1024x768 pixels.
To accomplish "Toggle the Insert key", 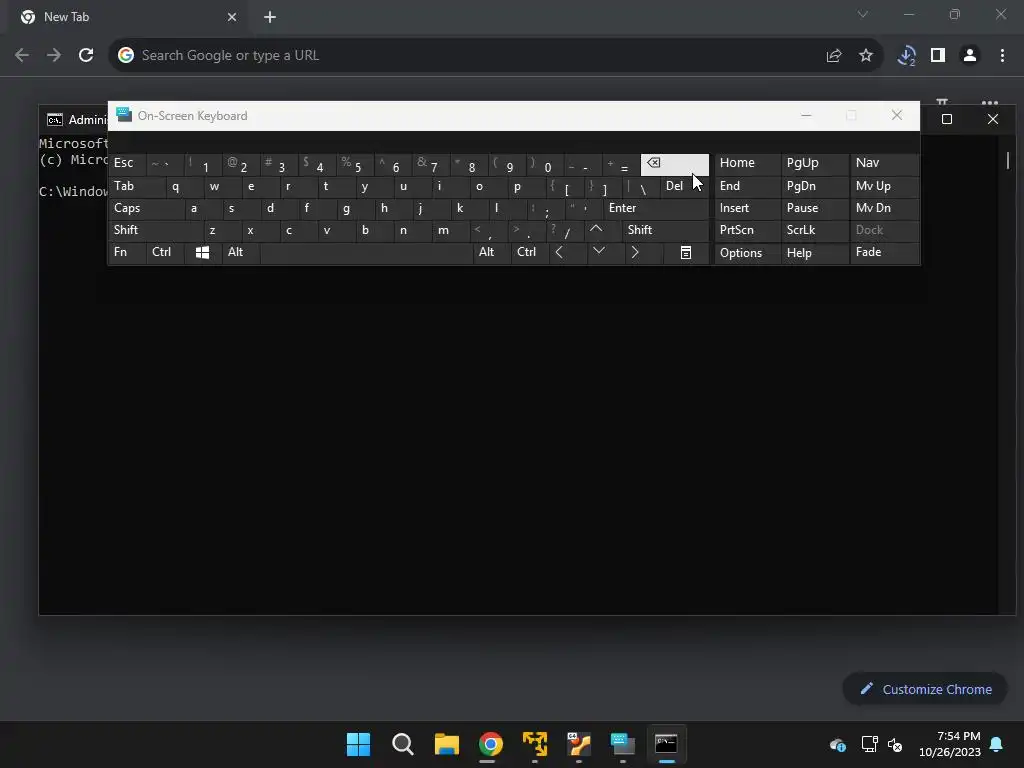I will [748, 208].
